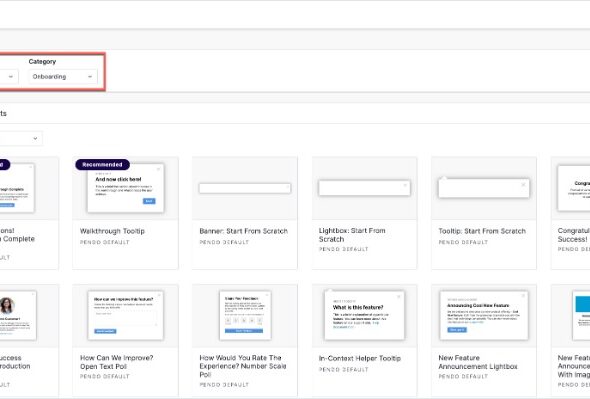This screenshot has width=590, height=399.
Task: Pick the Lightbox: Start From Scratch thumbnail
Action: point(364,188)
